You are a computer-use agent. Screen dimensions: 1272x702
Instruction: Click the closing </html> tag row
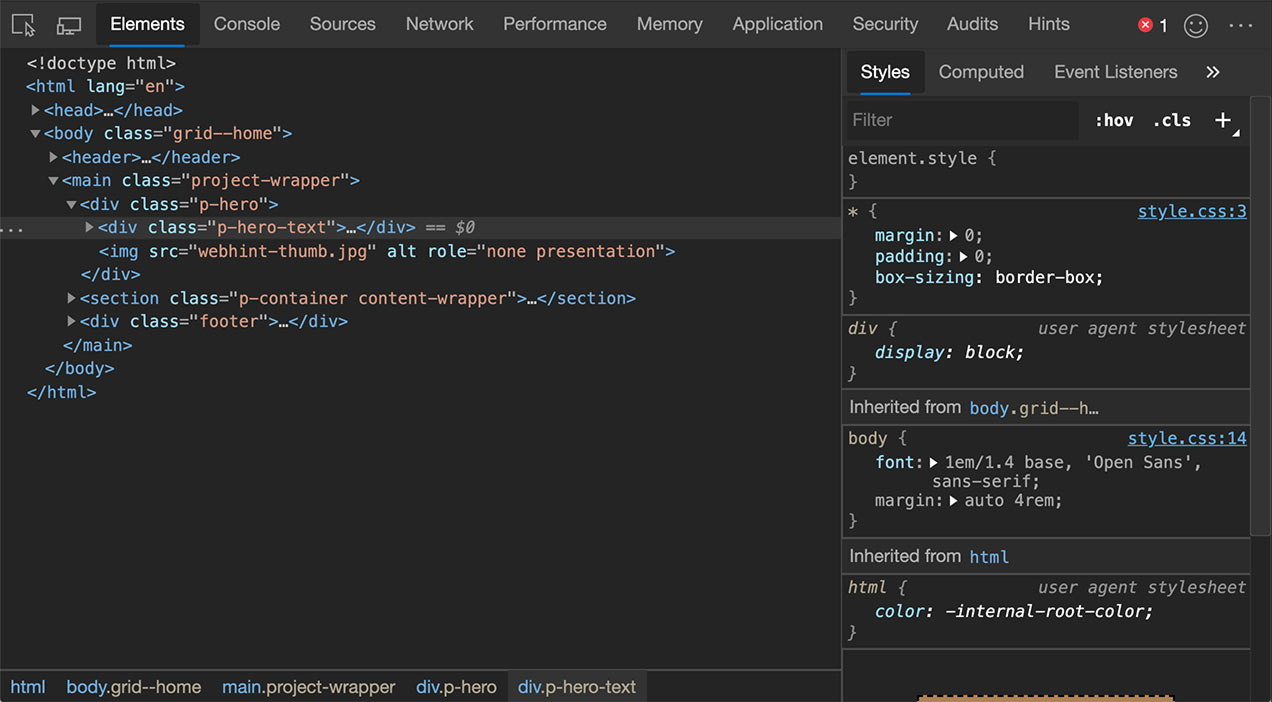[x=61, y=392]
